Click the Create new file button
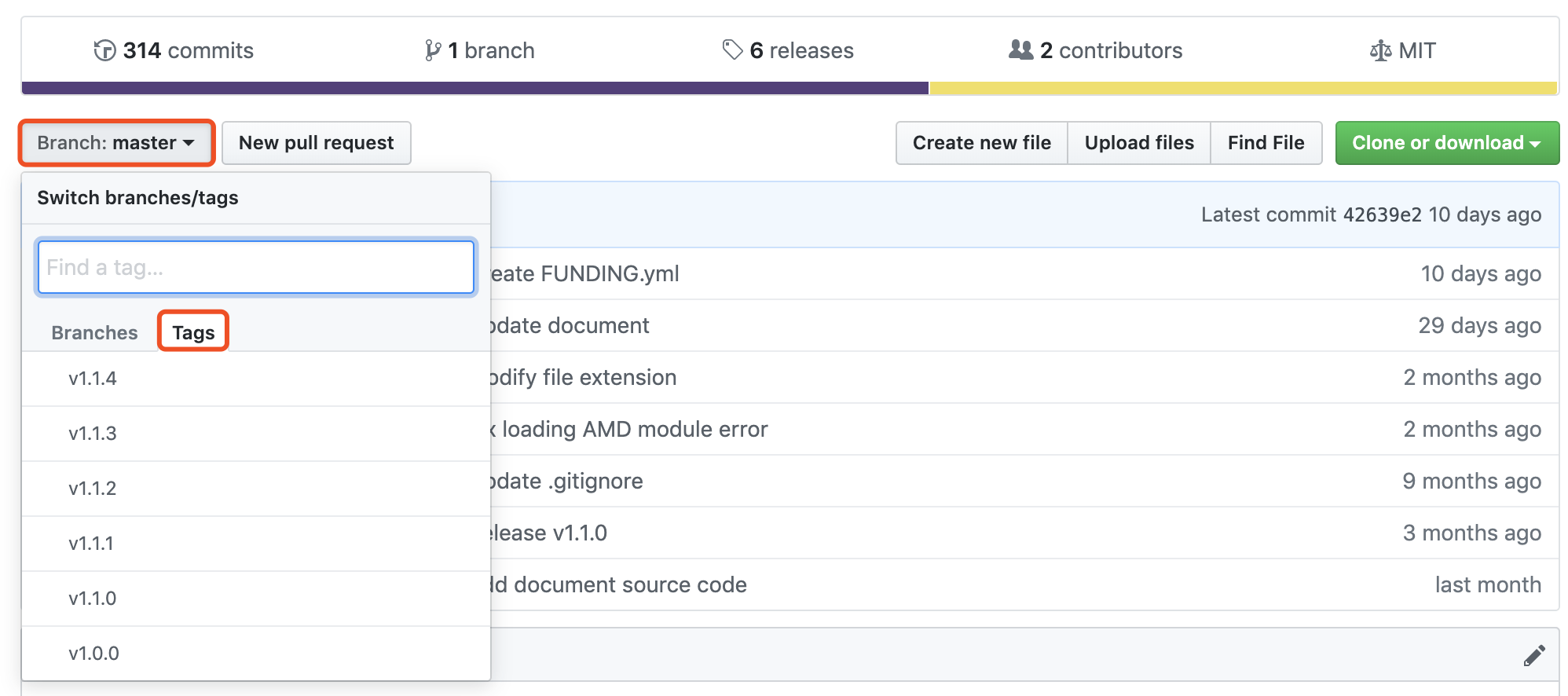 tap(981, 143)
